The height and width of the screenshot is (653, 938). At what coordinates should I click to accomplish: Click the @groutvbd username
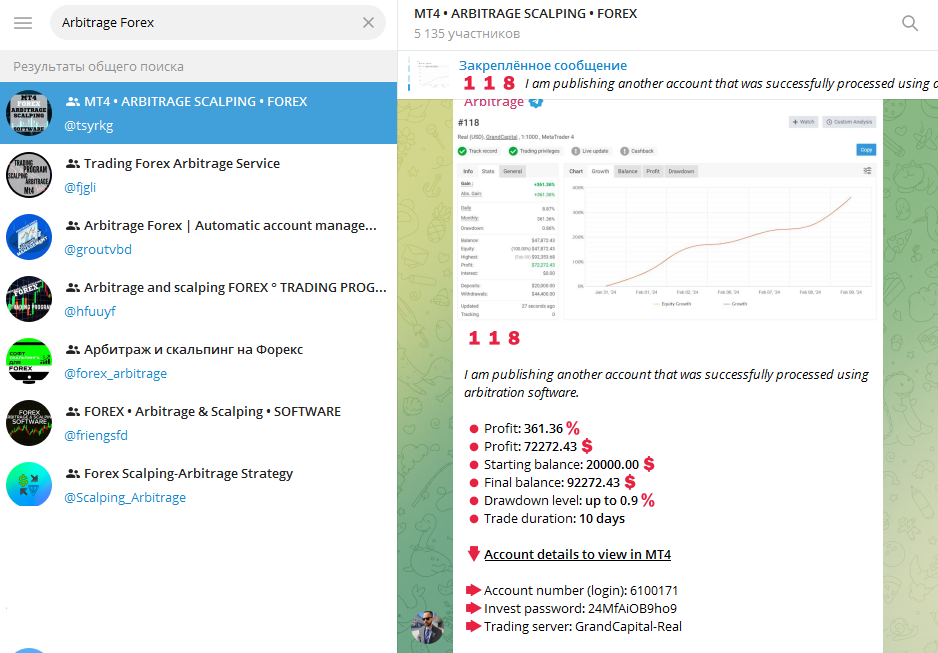pos(98,249)
